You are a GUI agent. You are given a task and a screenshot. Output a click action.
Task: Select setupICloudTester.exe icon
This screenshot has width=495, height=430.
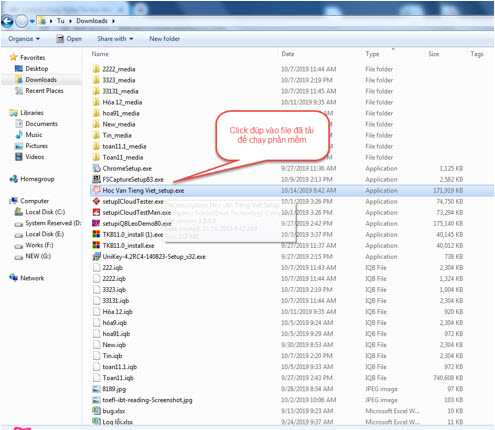96,201
